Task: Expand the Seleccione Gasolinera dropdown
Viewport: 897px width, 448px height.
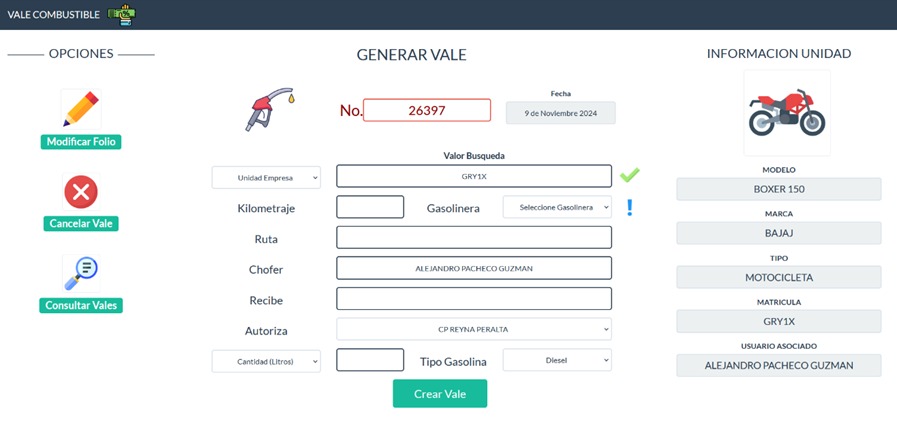Action: tap(557, 207)
